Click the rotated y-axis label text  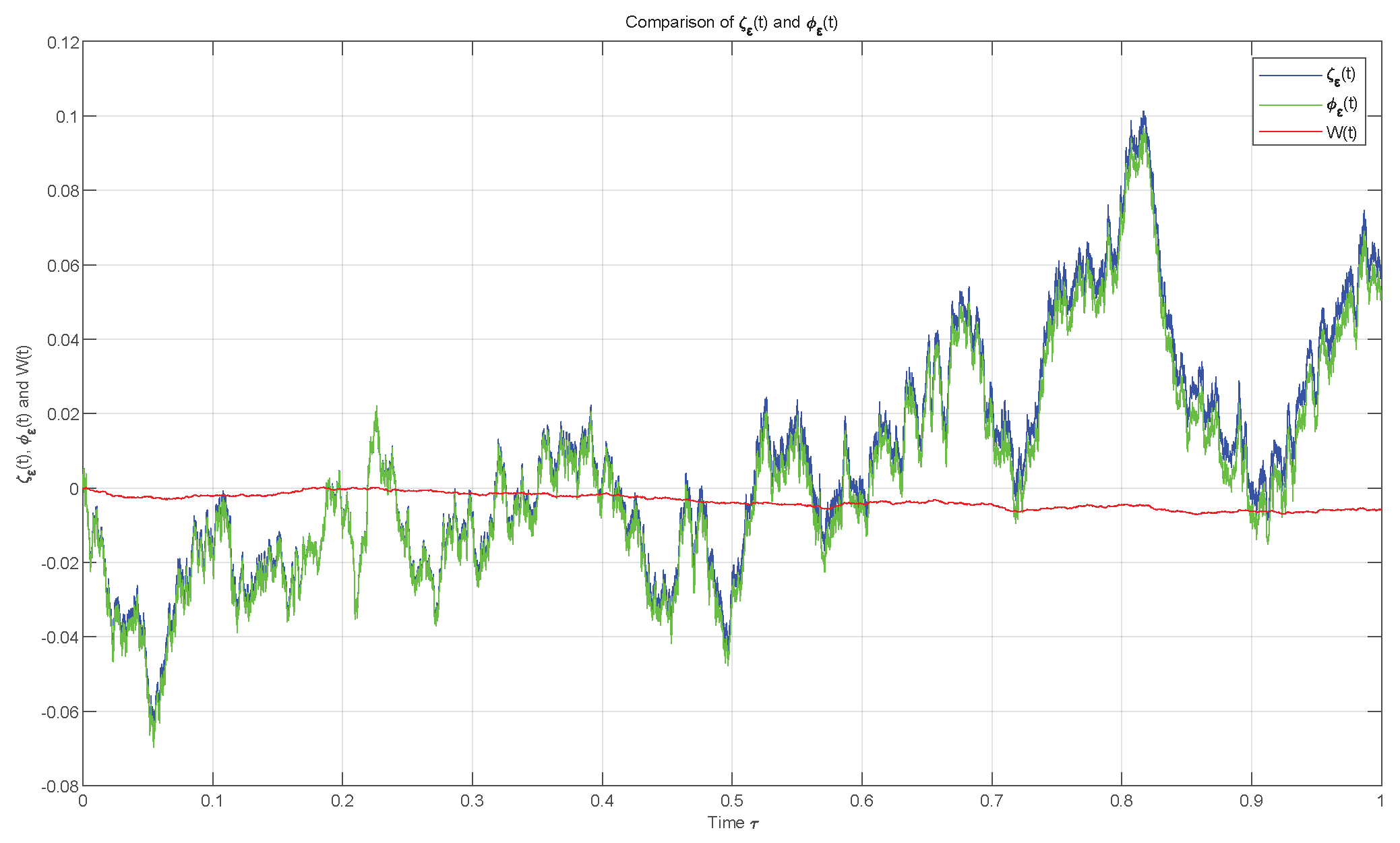(25, 414)
